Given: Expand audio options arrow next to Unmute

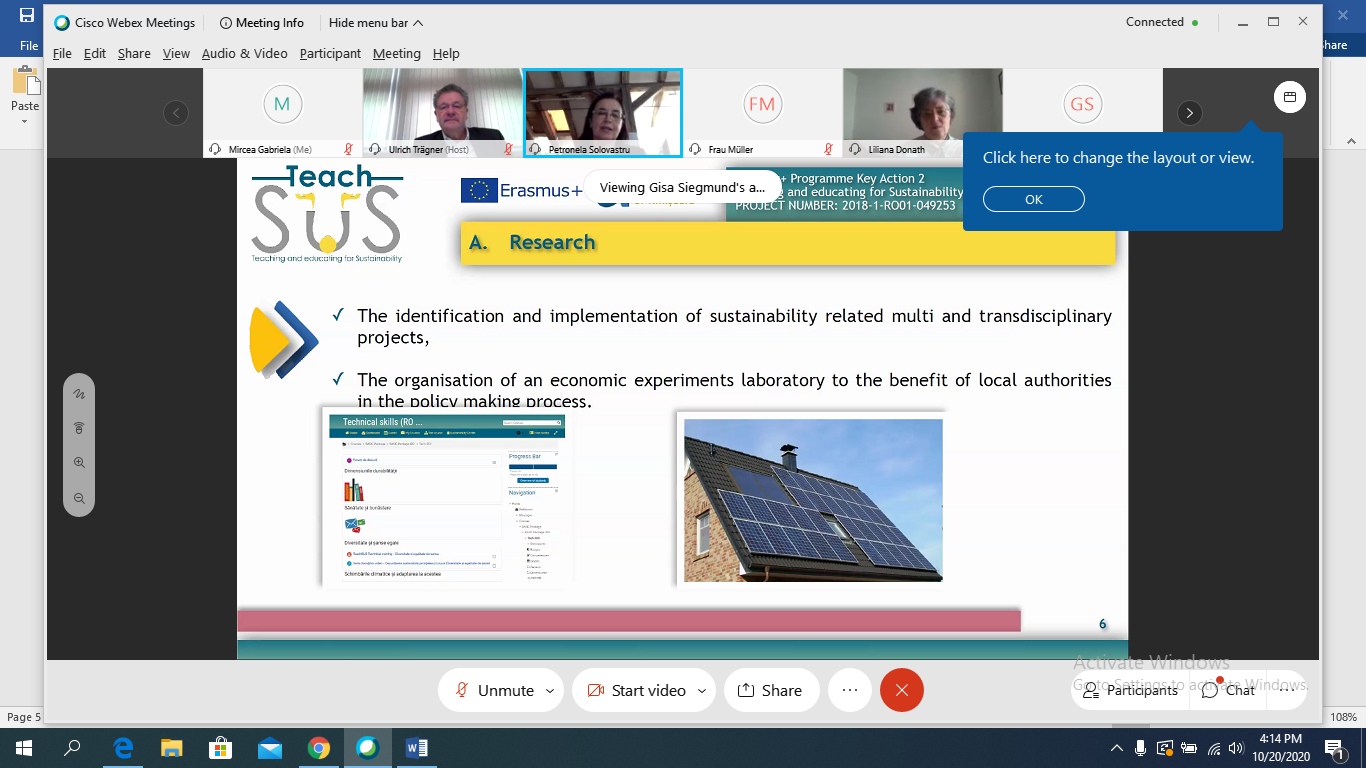Looking at the screenshot, I should tap(550, 690).
